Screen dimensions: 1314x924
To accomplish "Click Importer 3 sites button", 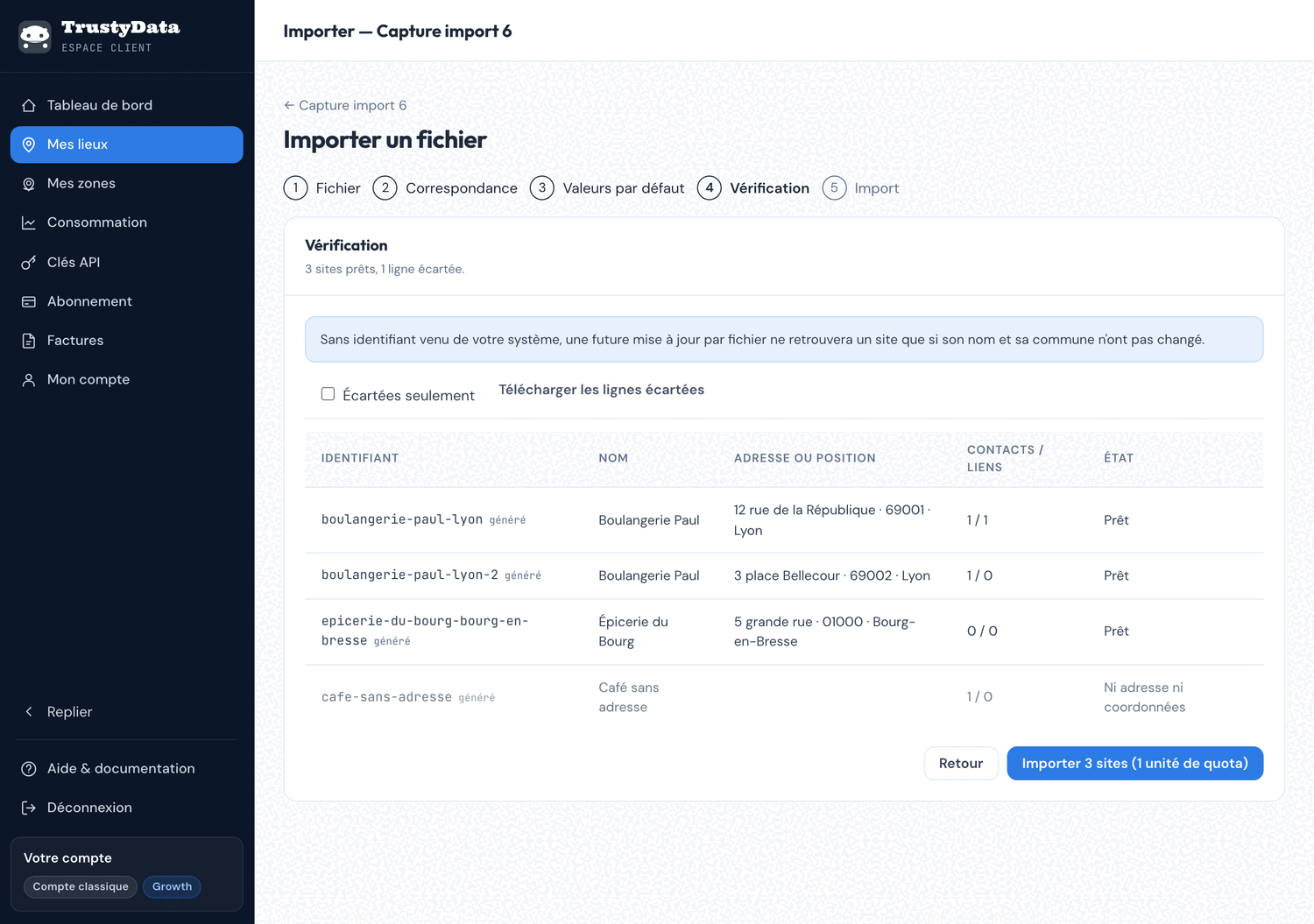I will (x=1134, y=763).
